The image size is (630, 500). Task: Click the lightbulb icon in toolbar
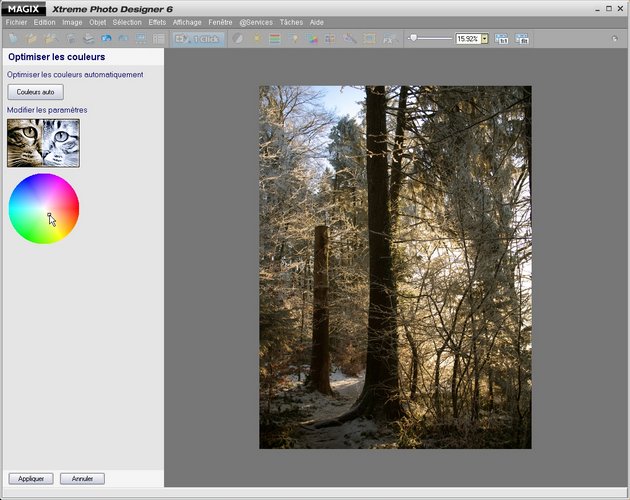click(x=294, y=38)
